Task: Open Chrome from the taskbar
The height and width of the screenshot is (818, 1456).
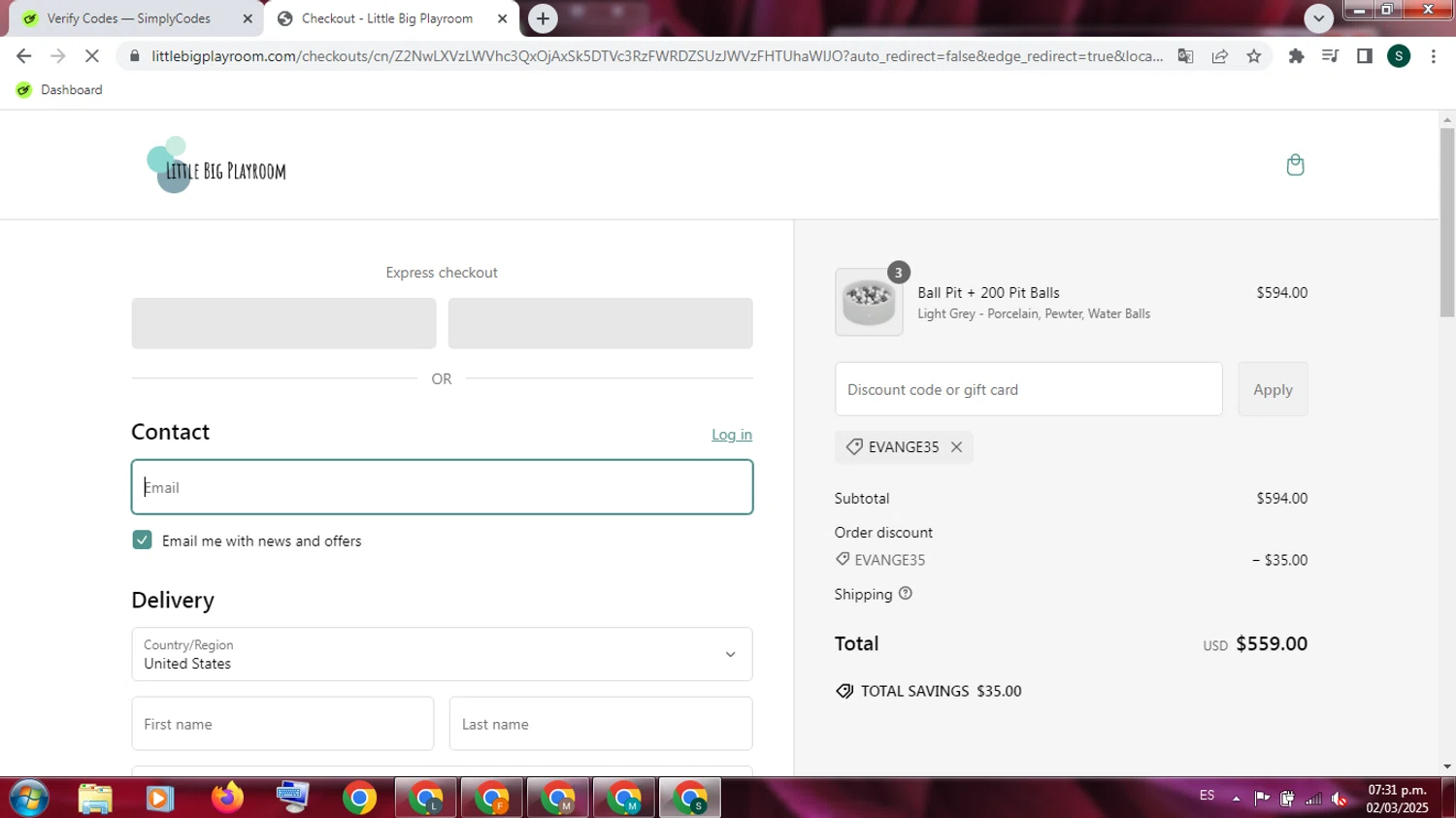Action: coord(359,799)
